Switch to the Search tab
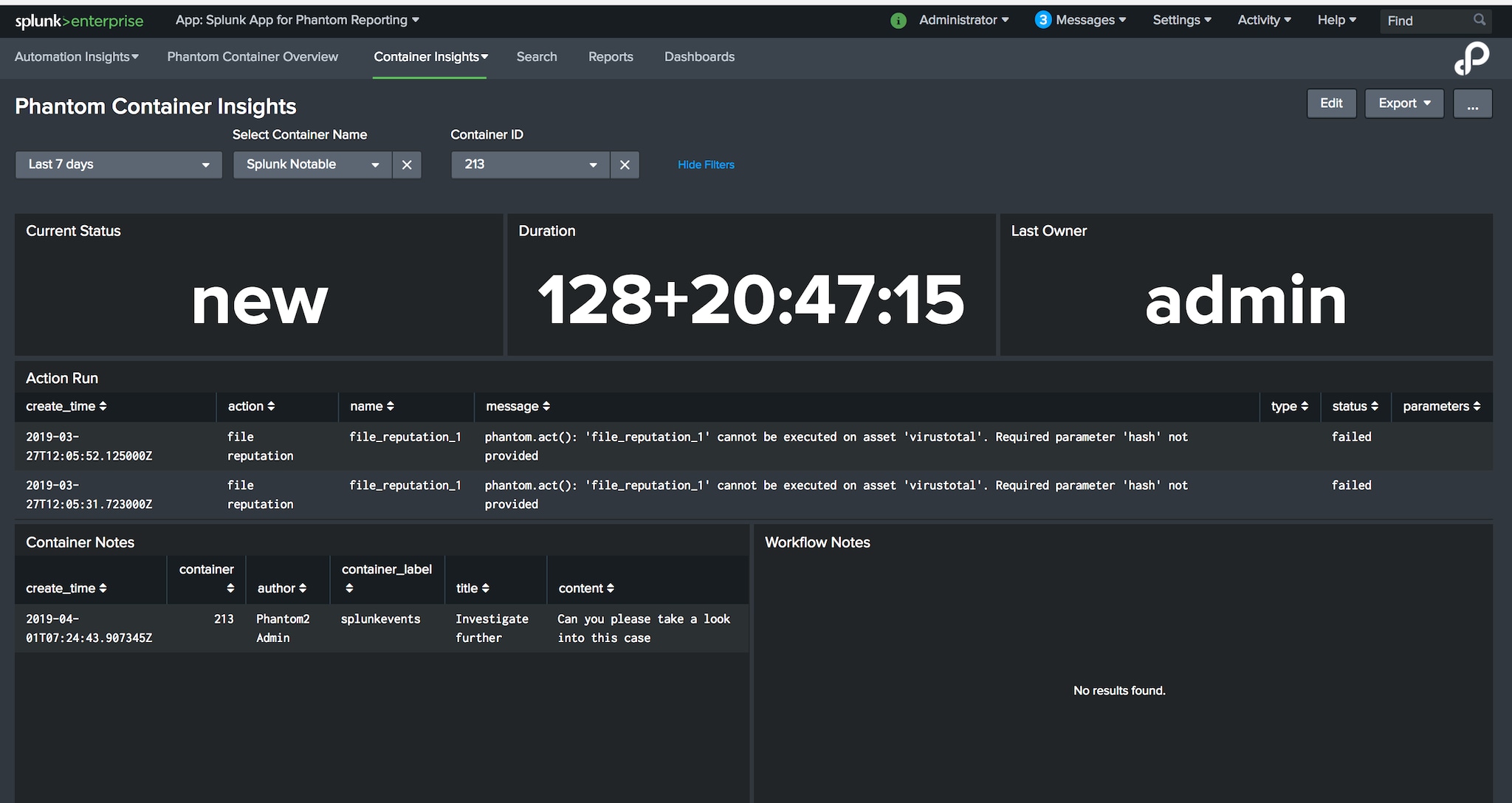1512x803 pixels. [537, 57]
